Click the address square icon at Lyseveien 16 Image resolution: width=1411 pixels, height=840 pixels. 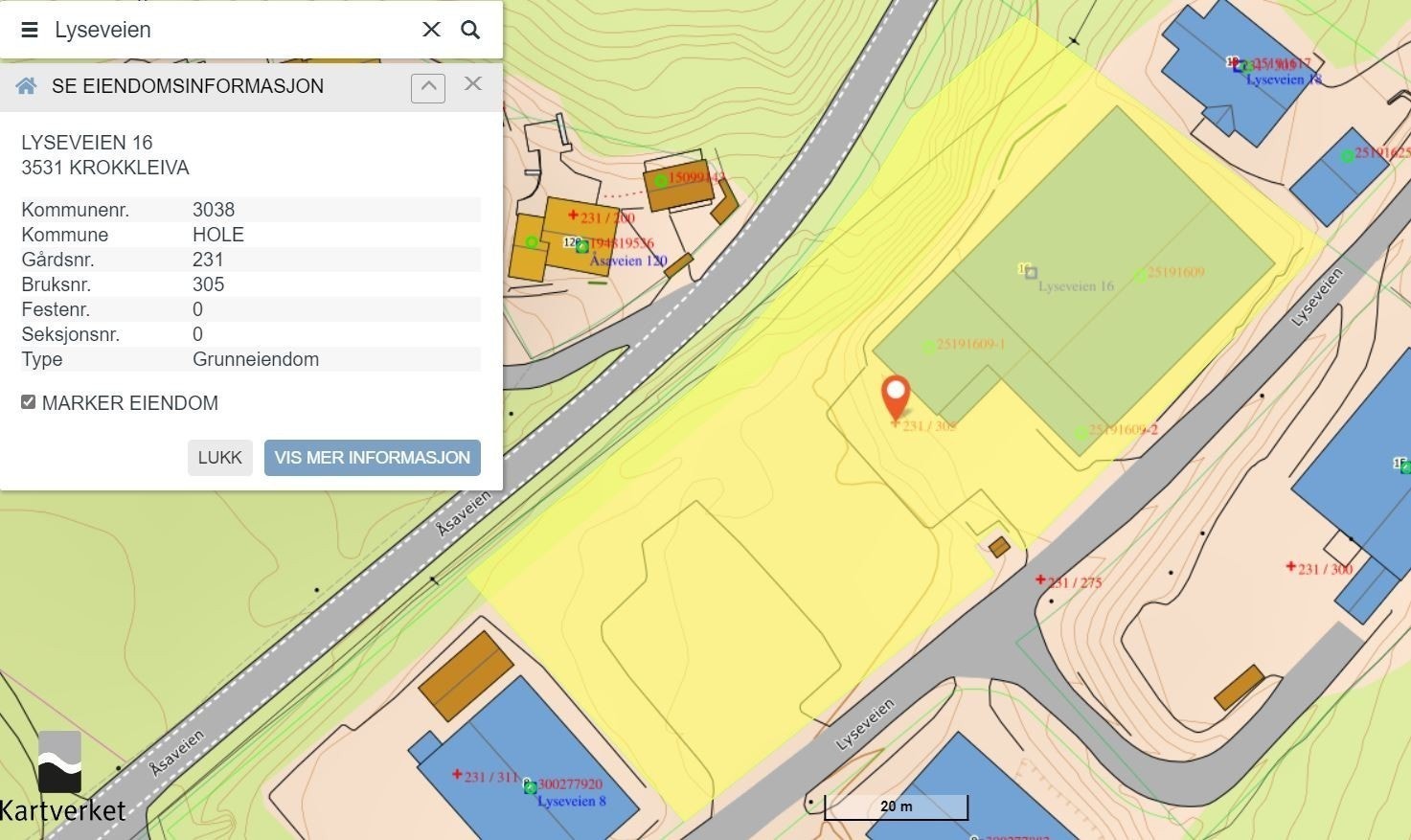click(x=1031, y=273)
